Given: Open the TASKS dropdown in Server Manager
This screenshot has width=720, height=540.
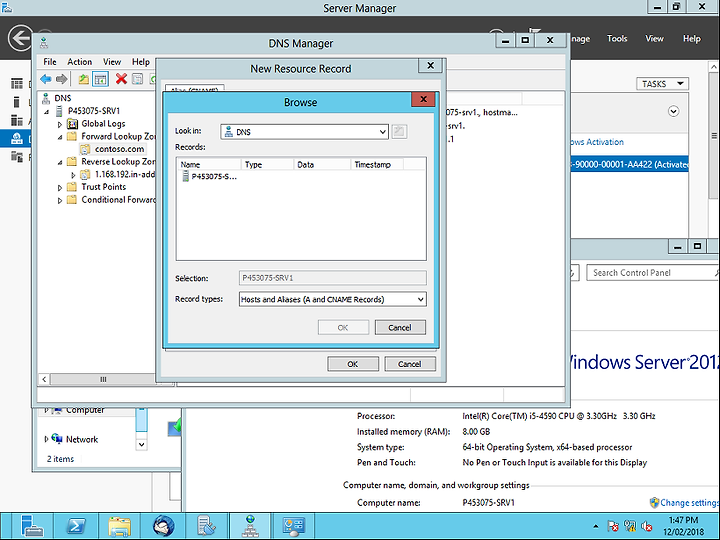Looking at the screenshot, I should coord(662,84).
